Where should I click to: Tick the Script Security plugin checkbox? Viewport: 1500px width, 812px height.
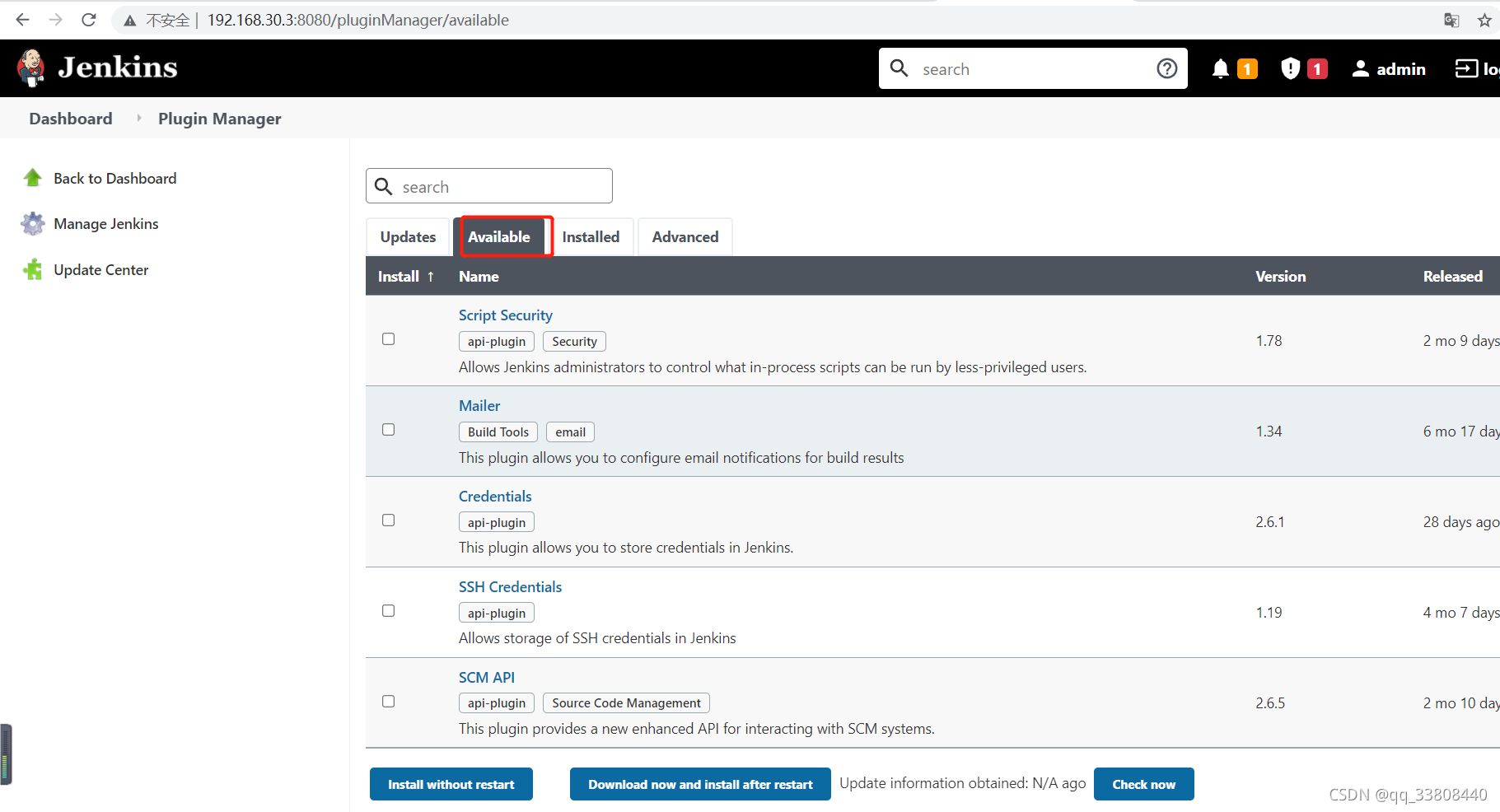click(x=389, y=339)
